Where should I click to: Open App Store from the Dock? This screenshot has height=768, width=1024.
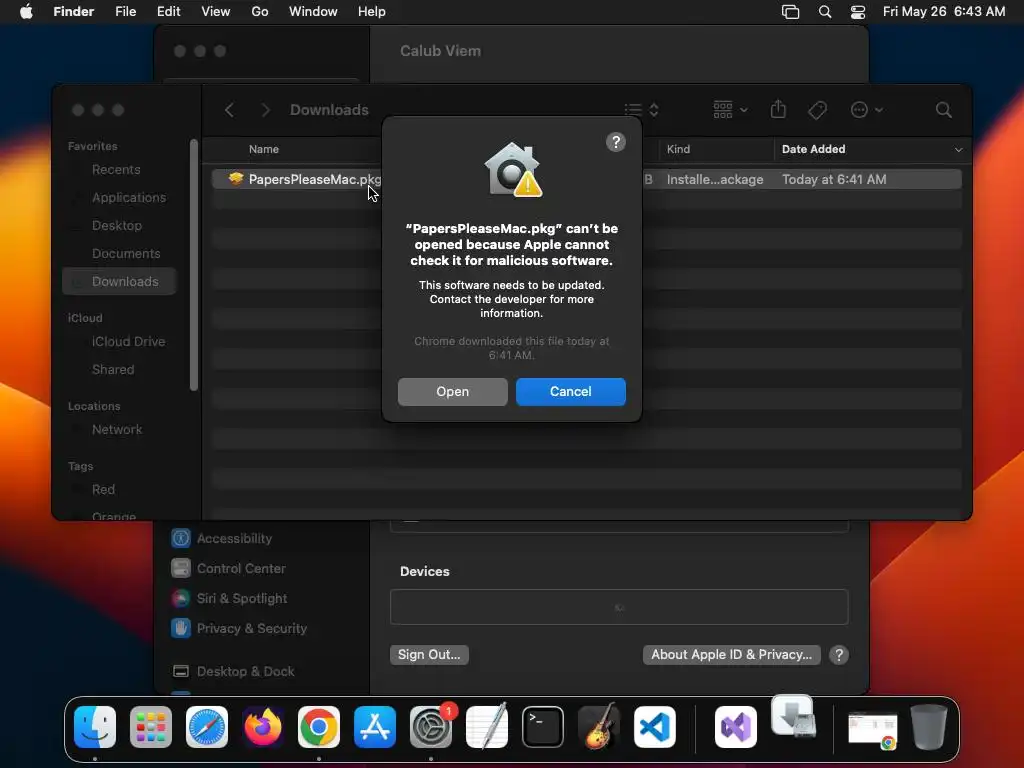375,727
